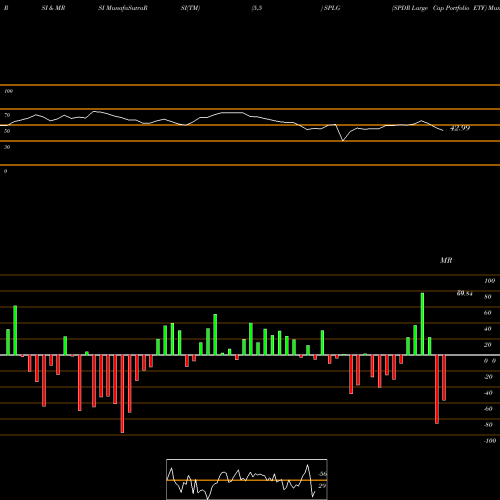Viewport: 500px width, 500px height.
Task: Click the tallest green MR bar near 69.84
Action: pos(422,324)
